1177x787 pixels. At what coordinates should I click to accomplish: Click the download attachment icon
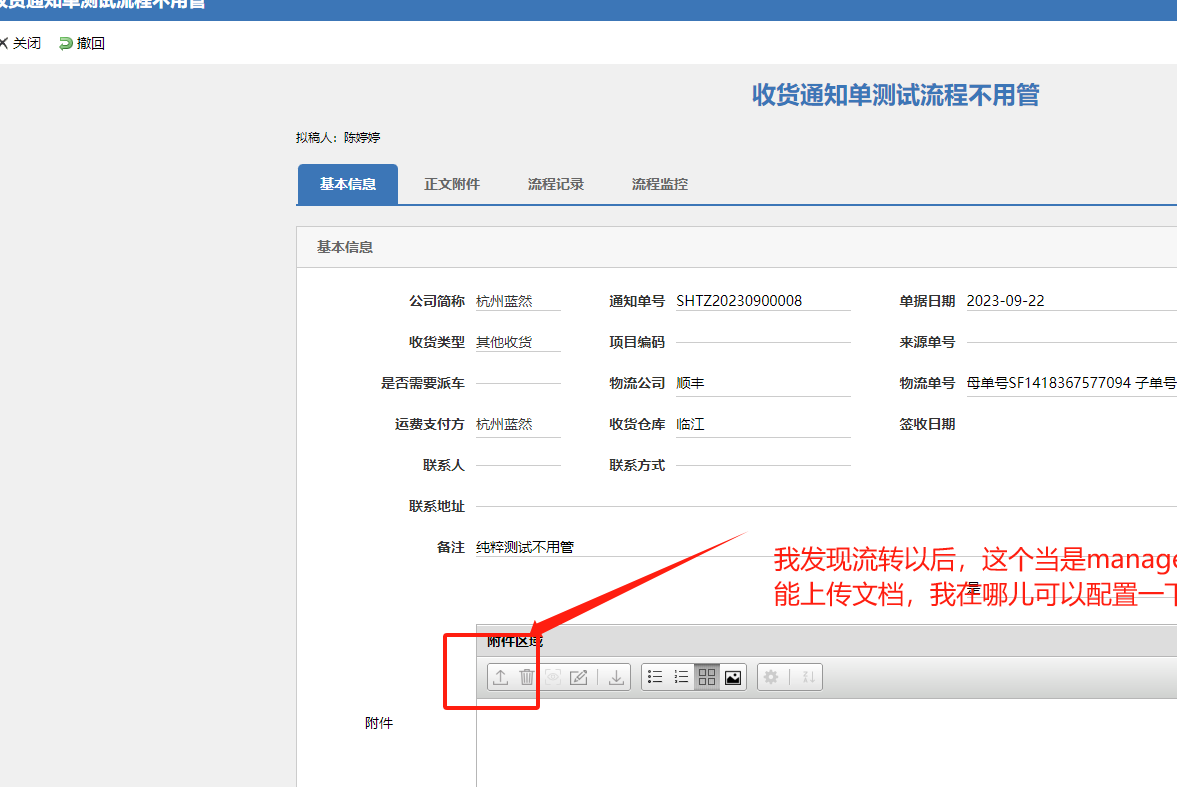[x=616, y=677]
